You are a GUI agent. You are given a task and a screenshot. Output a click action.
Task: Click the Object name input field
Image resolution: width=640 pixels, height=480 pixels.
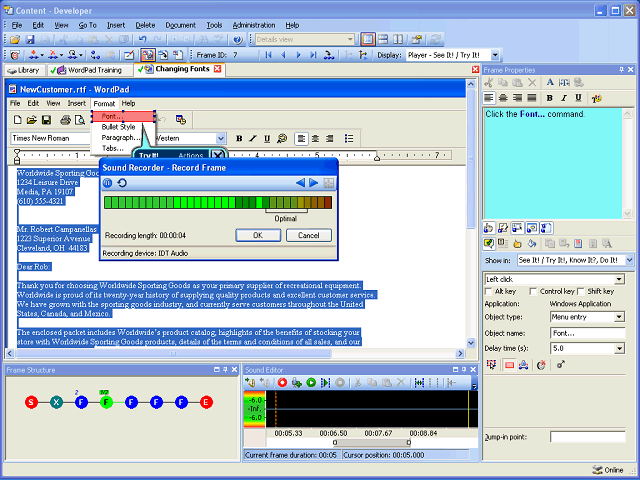(587, 333)
